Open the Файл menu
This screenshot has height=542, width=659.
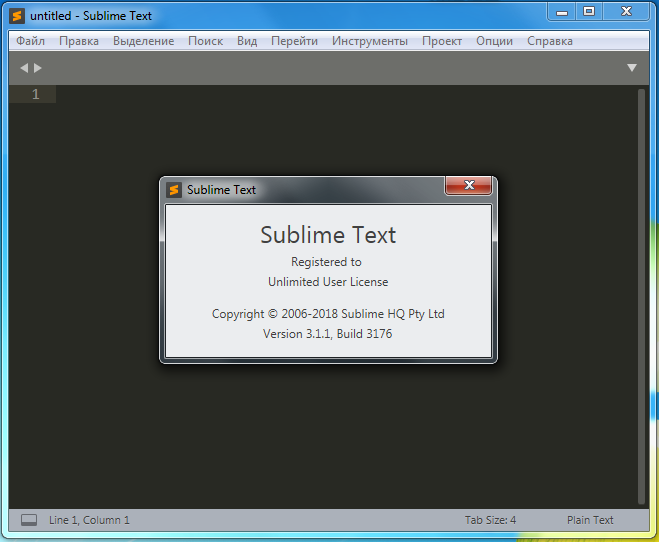[30, 41]
